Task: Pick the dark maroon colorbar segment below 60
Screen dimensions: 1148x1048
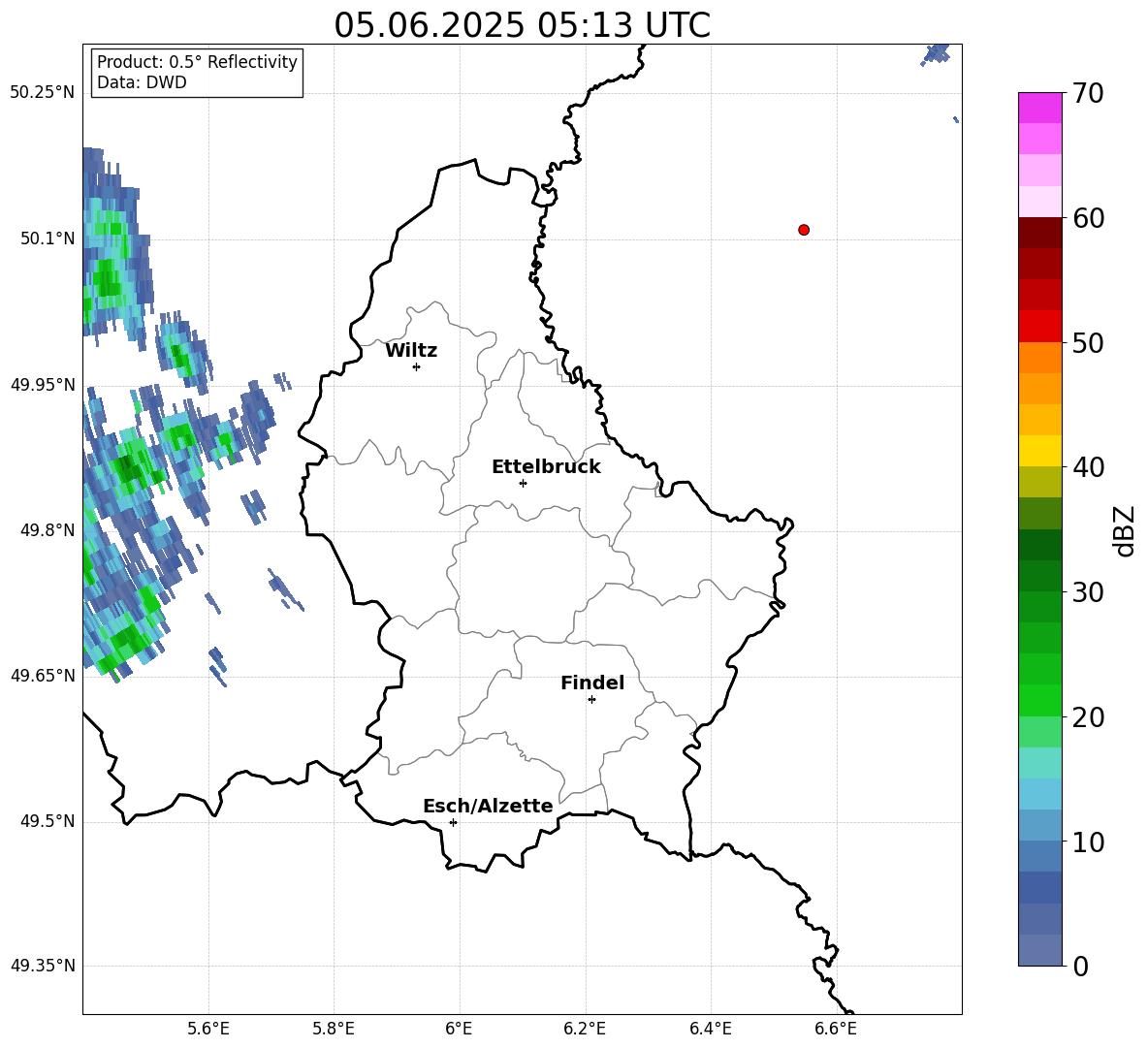Action: point(1039,233)
